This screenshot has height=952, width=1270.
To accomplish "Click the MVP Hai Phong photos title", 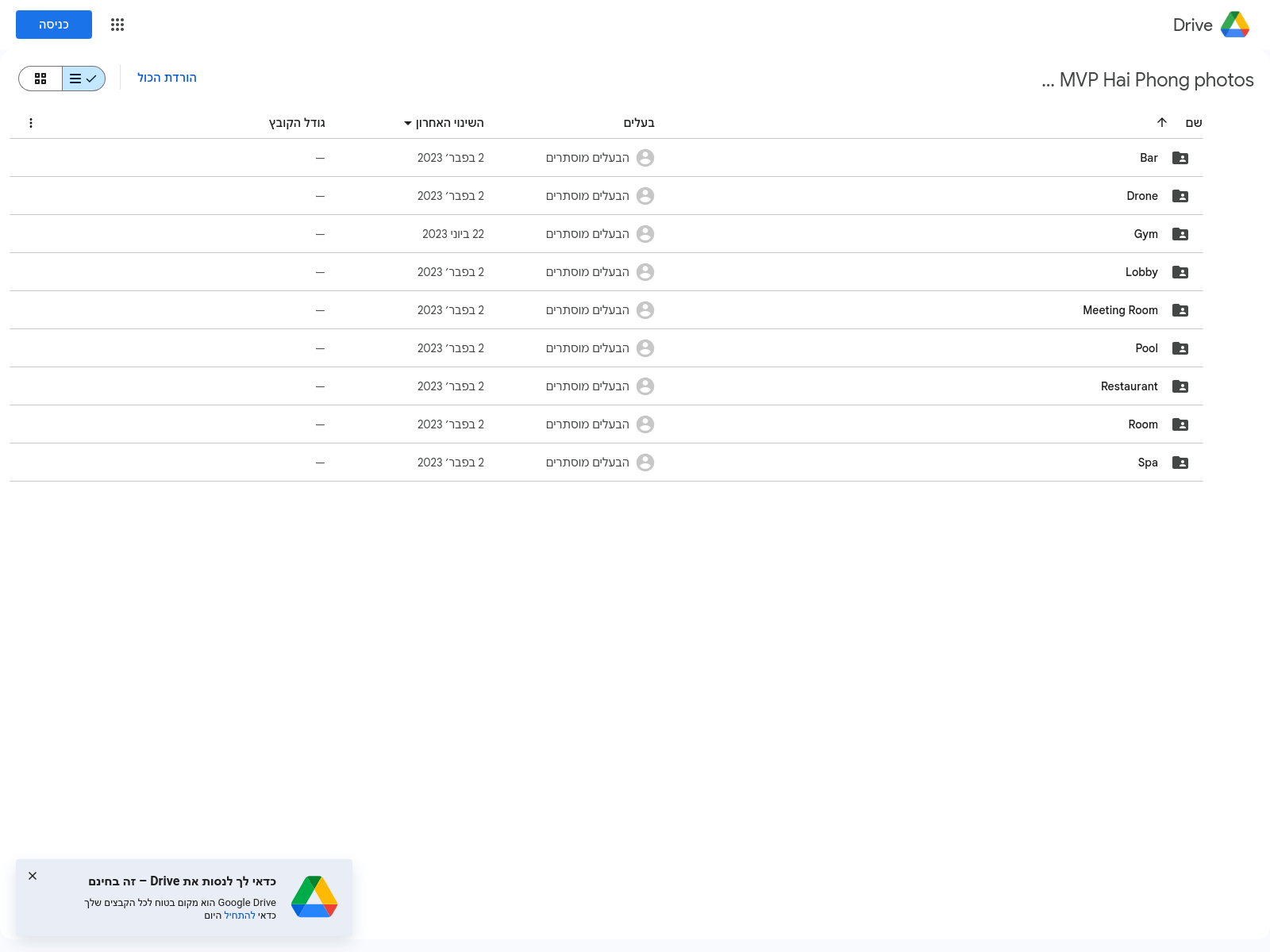I will tap(1148, 80).
